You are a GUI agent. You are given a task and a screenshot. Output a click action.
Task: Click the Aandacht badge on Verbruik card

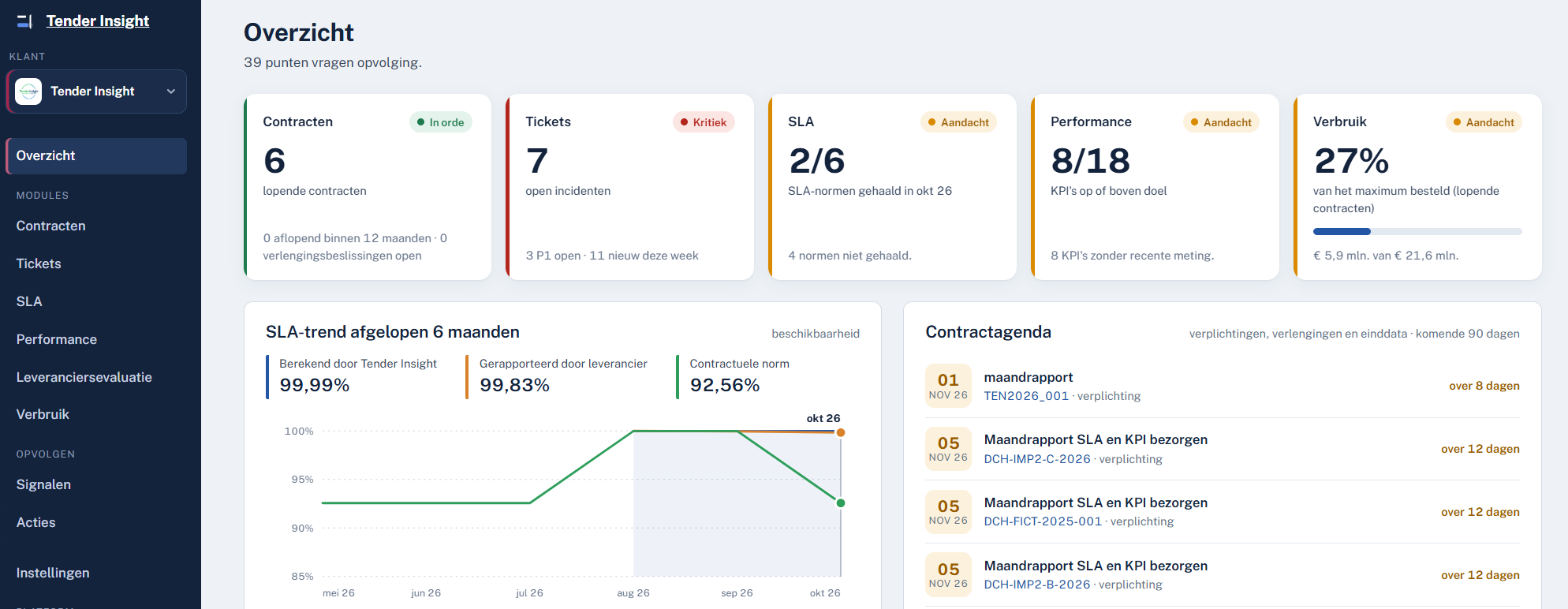tap(1484, 122)
